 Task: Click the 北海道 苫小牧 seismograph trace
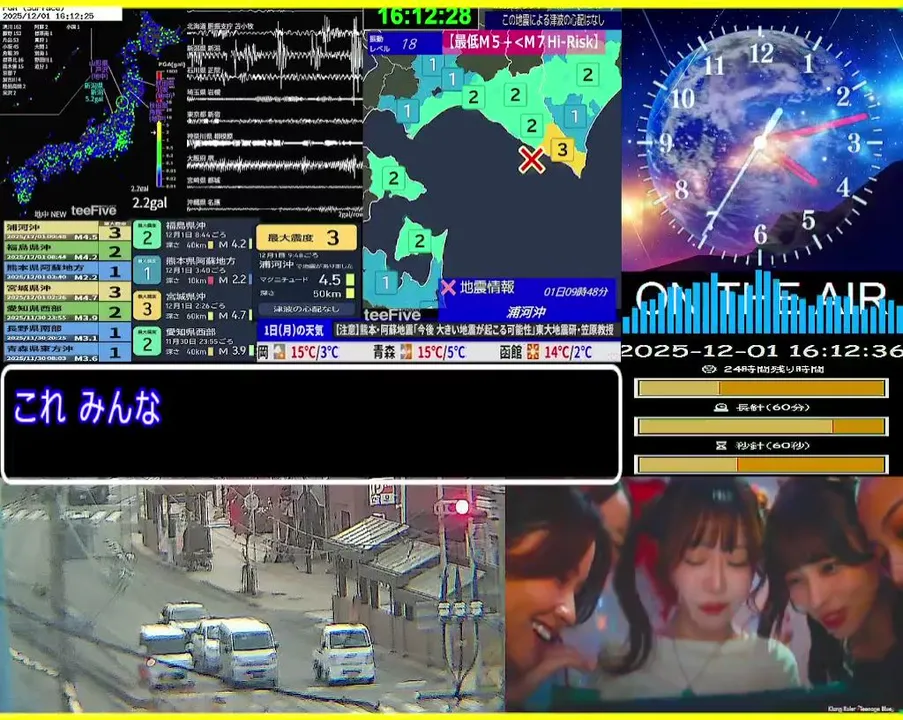[x=275, y=33]
